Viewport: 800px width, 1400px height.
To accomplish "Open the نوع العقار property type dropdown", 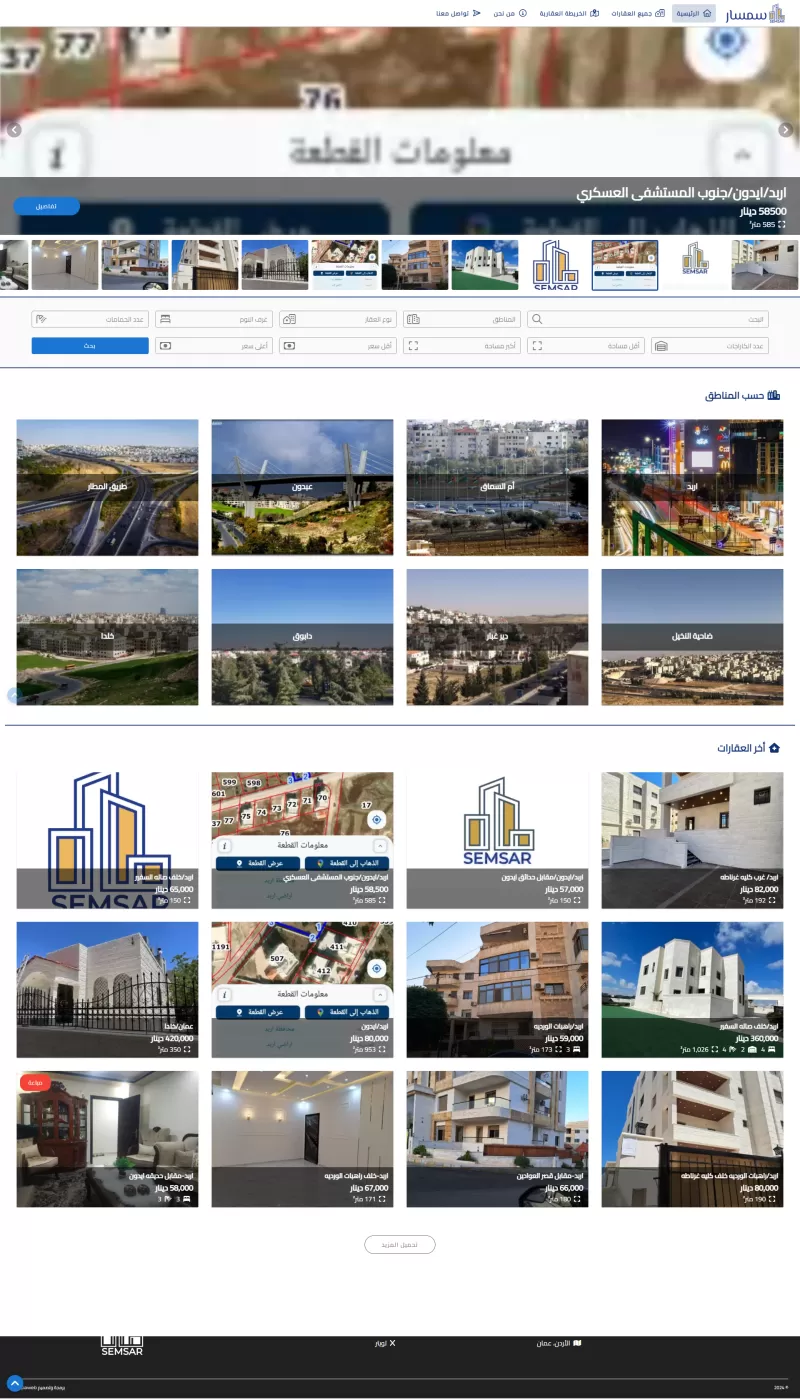I will click(338, 319).
